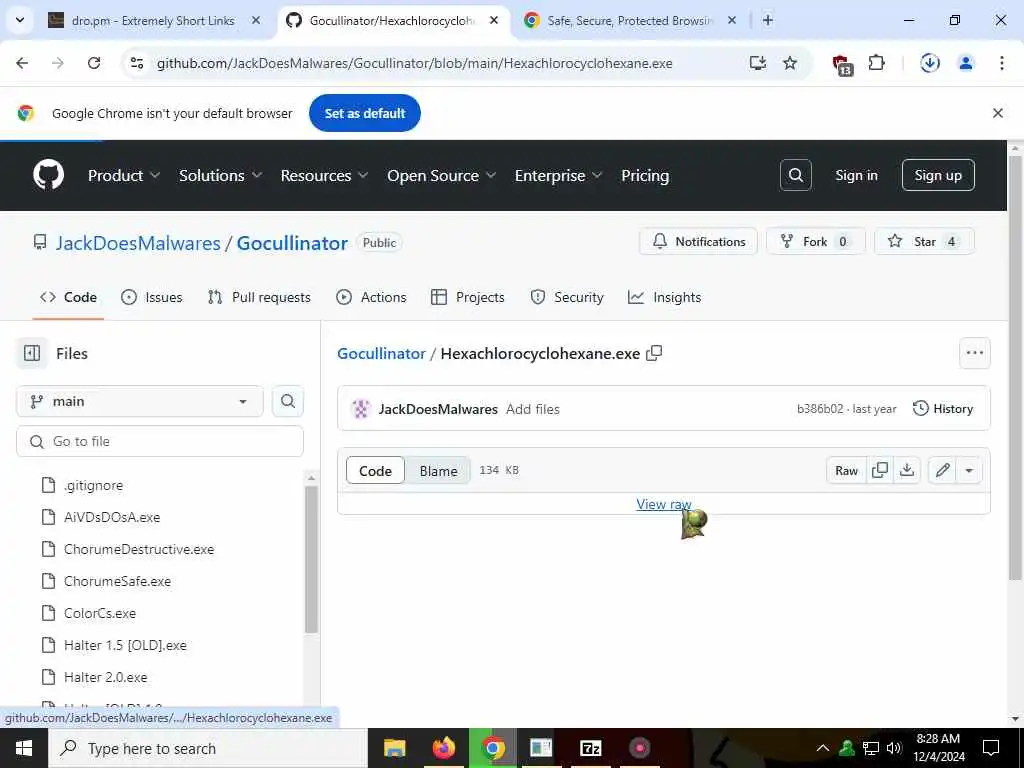Click the Fork button

point(815,242)
